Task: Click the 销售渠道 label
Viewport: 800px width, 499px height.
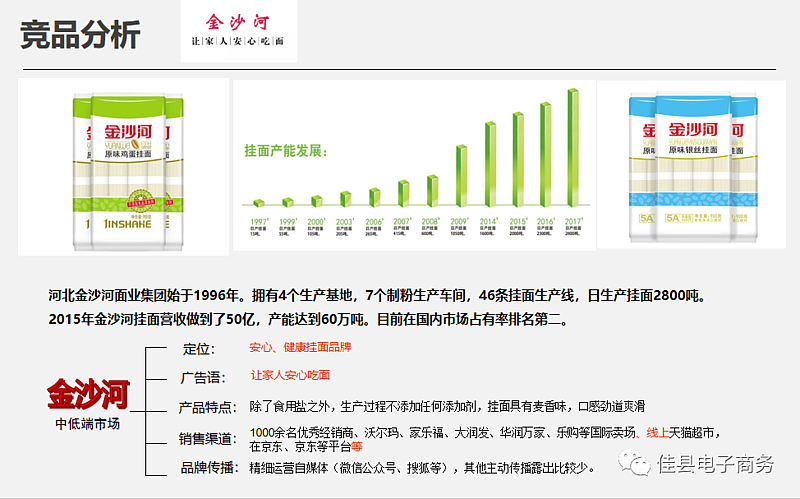Action: [x=208, y=439]
